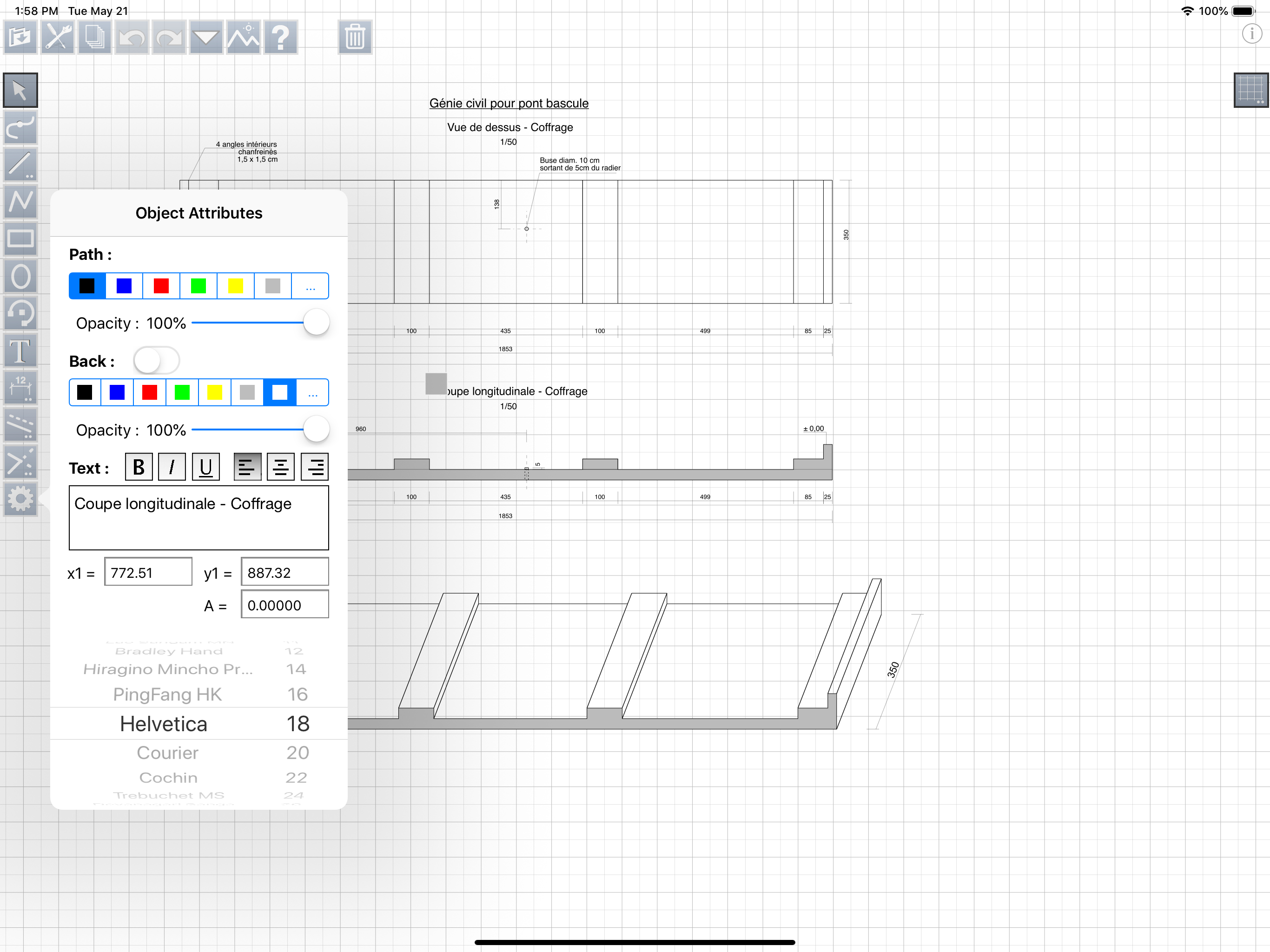
Task: Toggle the Back fill switch
Action: click(x=156, y=361)
